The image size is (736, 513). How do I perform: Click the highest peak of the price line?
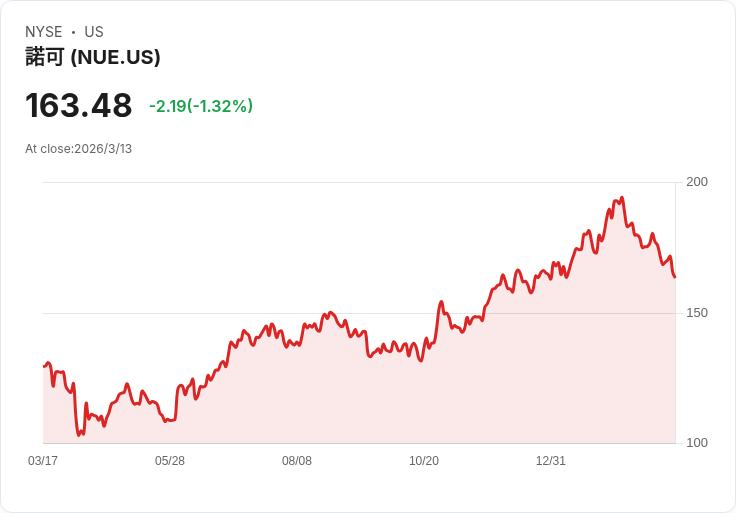click(622, 198)
